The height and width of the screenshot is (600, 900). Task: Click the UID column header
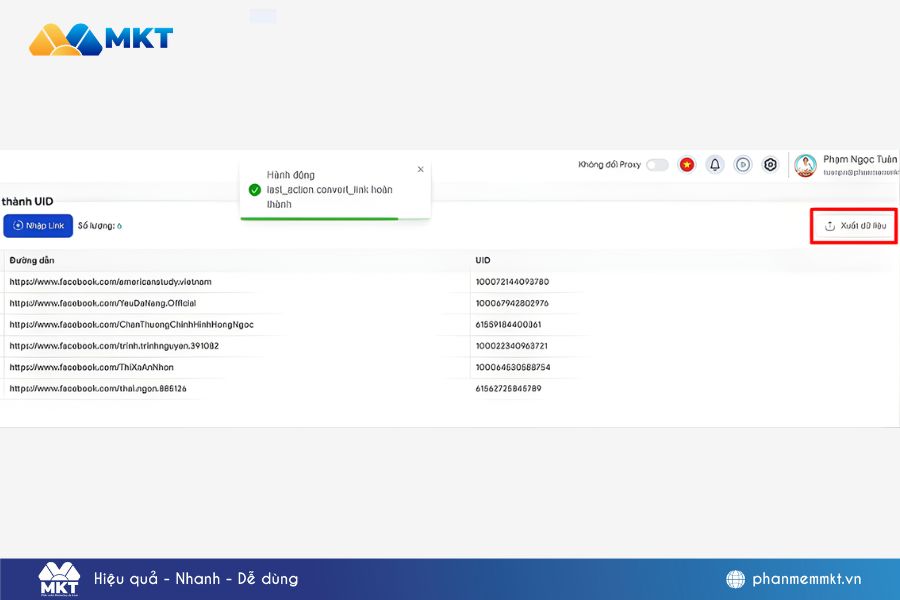click(483, 261)
